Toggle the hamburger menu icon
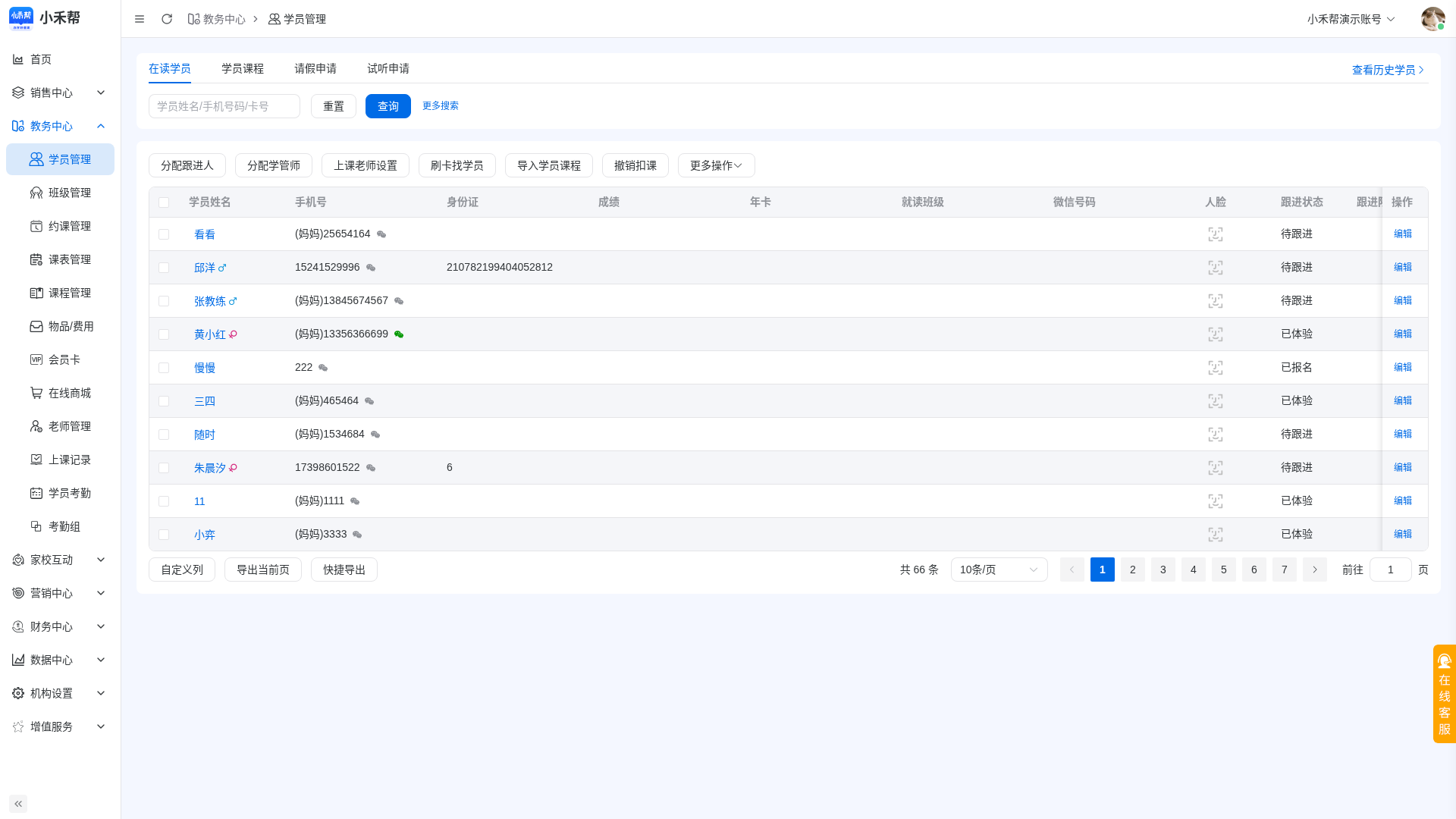 pyautogui.click(x=140, y=19)
